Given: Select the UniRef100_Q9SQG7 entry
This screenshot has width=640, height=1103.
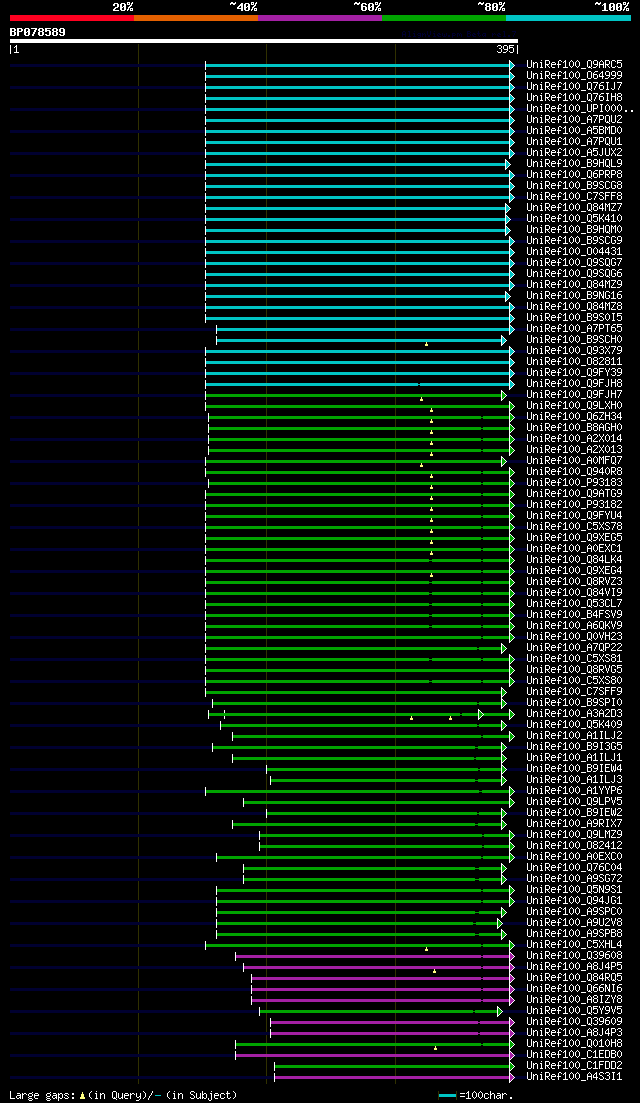Looking at the screenshot, I should pos(574,262).
